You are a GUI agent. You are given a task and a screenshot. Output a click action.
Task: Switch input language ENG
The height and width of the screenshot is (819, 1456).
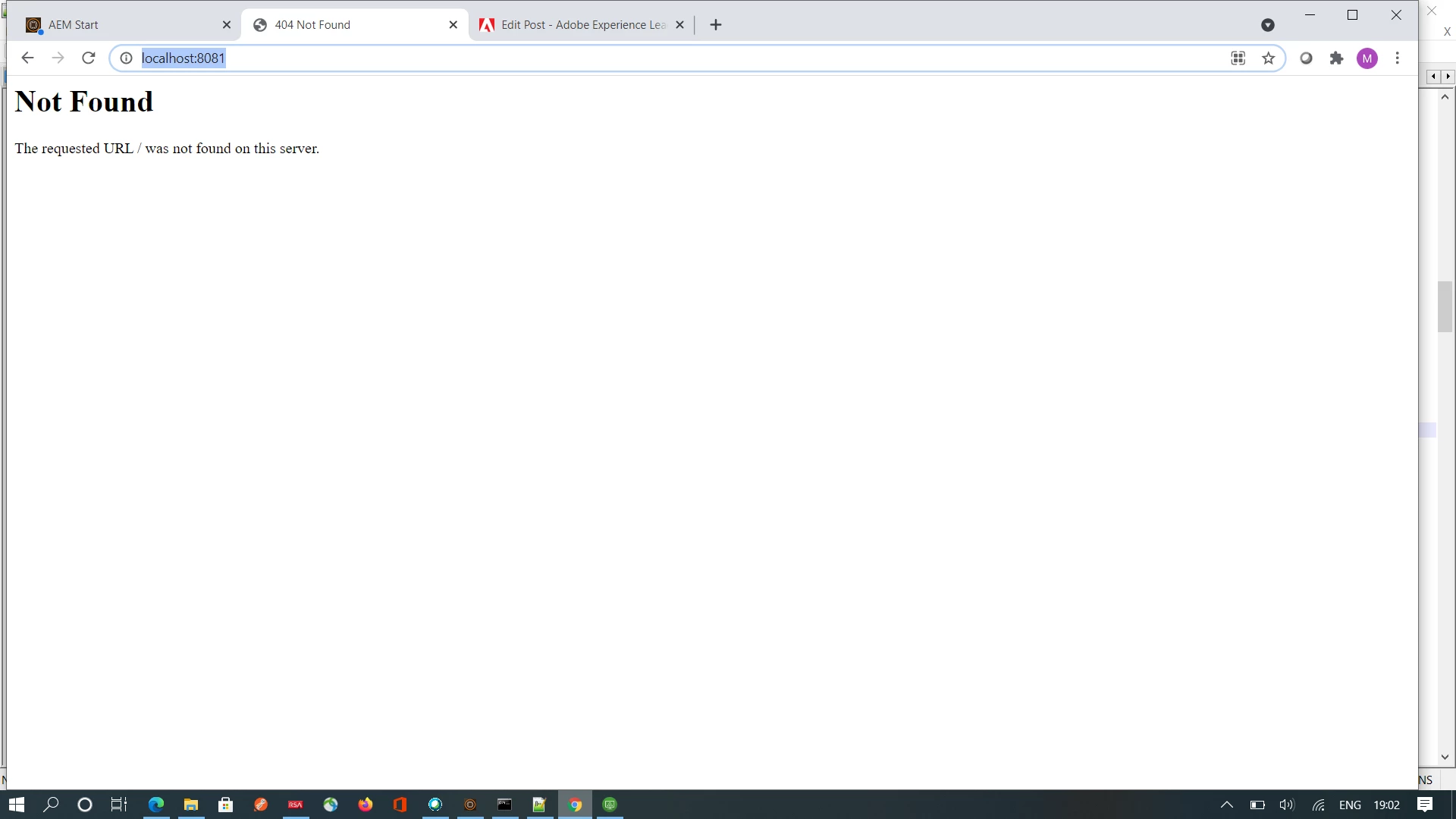(1350, 805)
